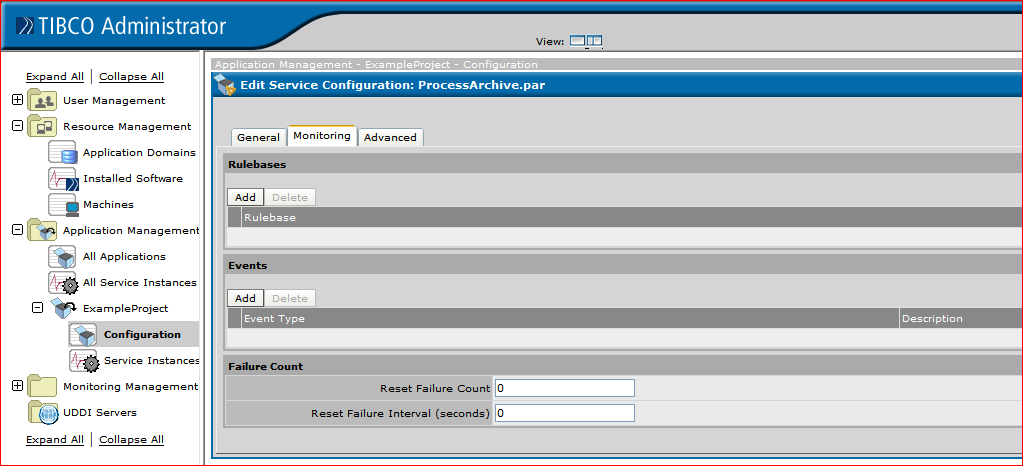
Task: Click the Service Instances gear icon
Action: click(x=84, y=361)
